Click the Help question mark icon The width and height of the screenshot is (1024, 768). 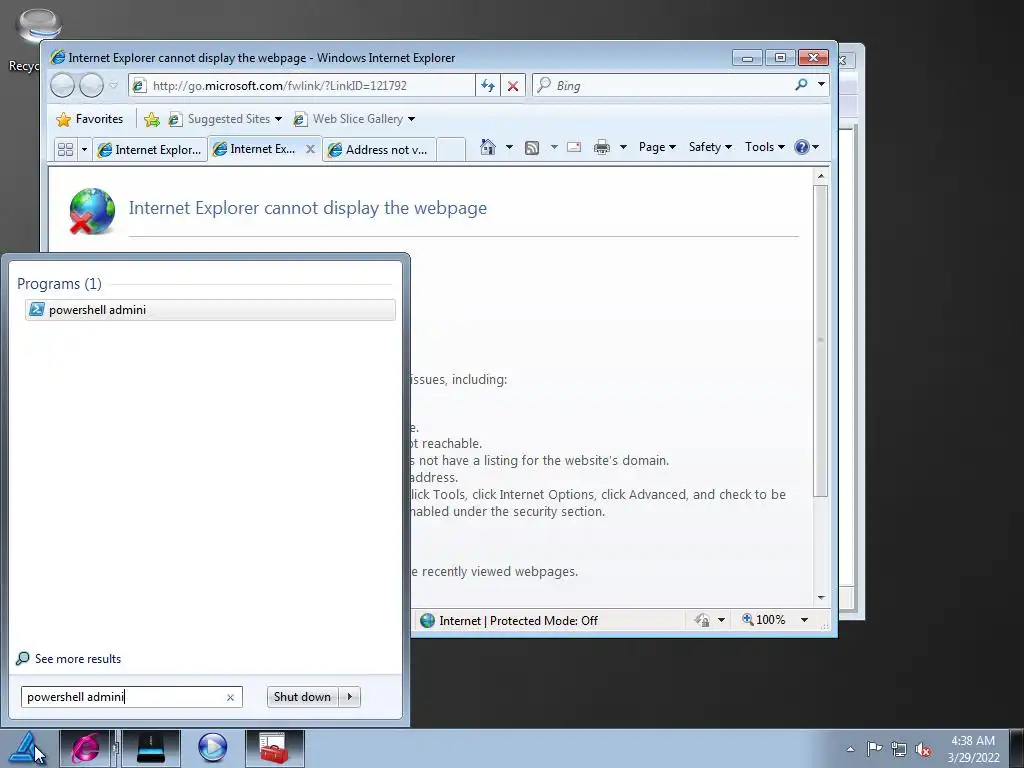(802, 147)
